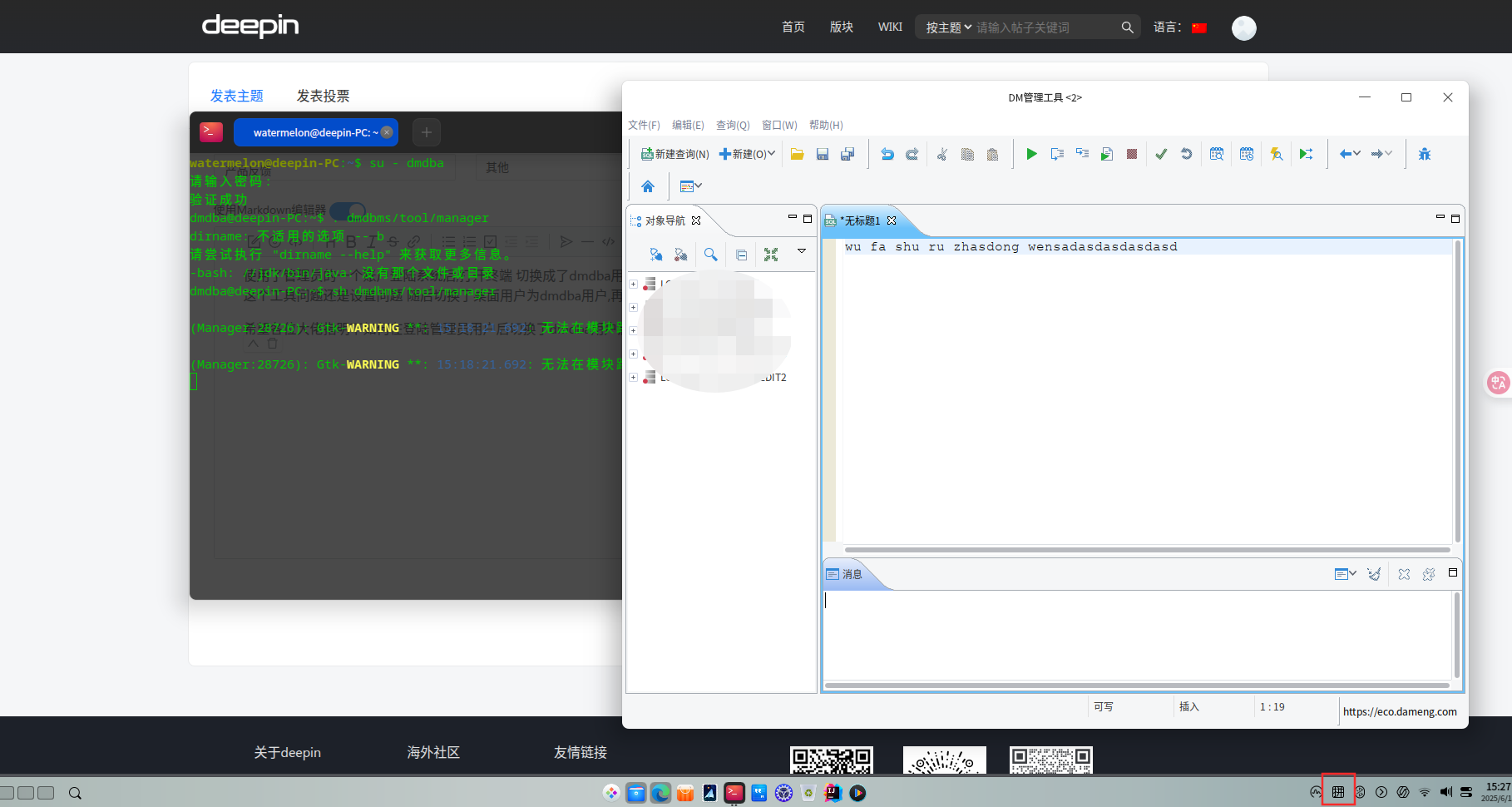Image resolution: width=1512 pixels, height=807 pixels.
Task: Run the query with the green play icon
Action: point(1031,154)
